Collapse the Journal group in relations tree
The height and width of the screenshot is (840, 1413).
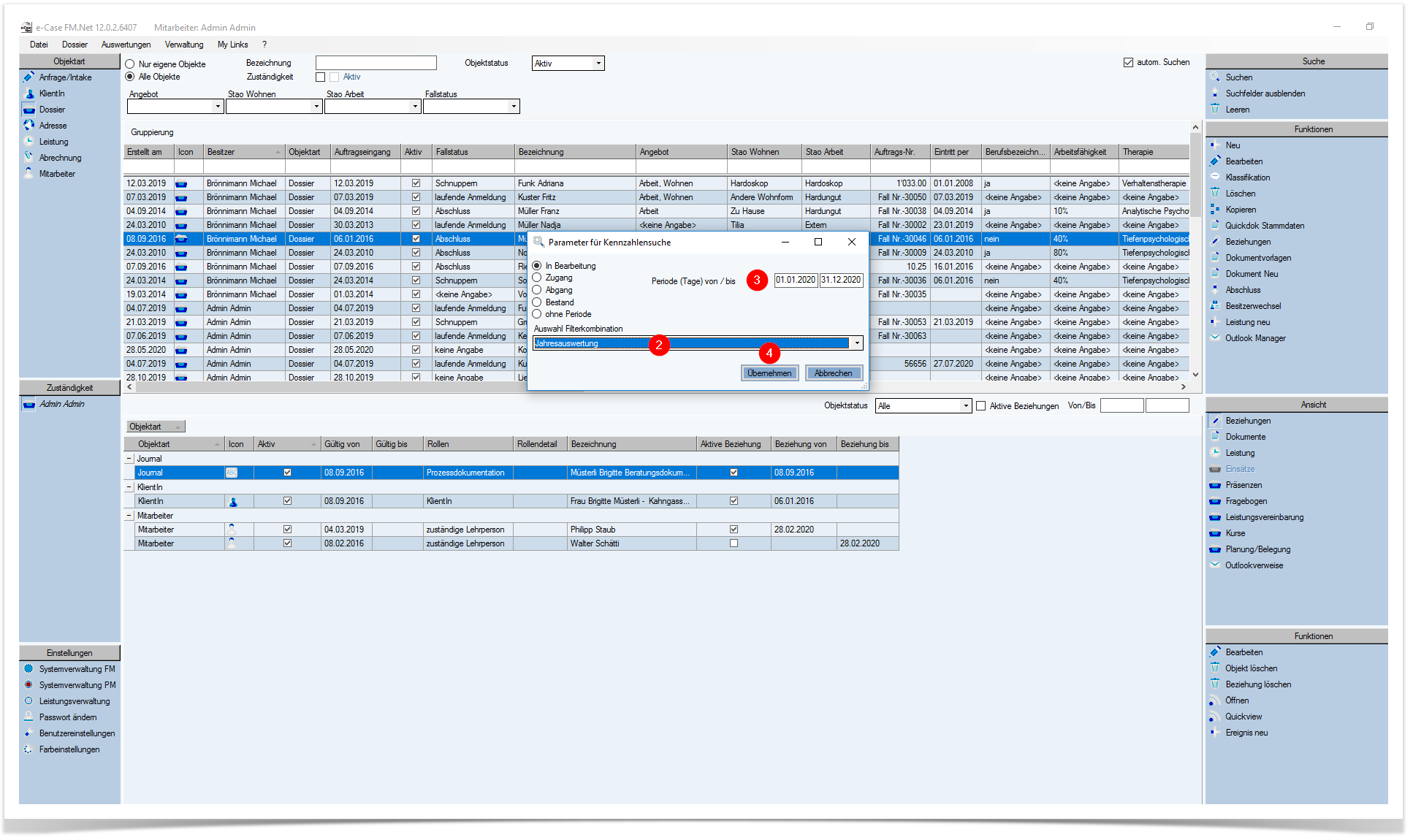129,459
